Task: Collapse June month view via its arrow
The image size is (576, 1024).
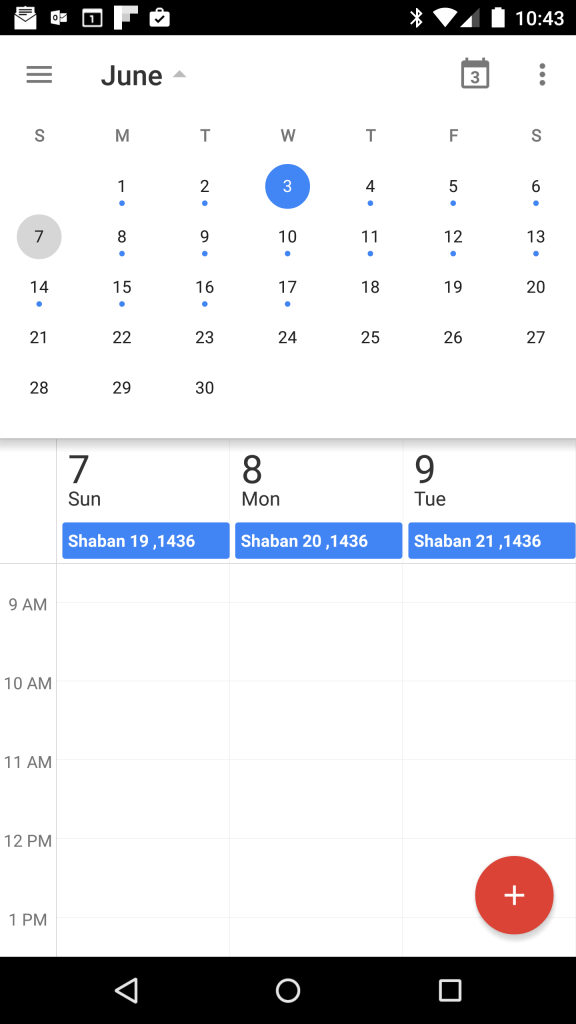Action: 179,73
